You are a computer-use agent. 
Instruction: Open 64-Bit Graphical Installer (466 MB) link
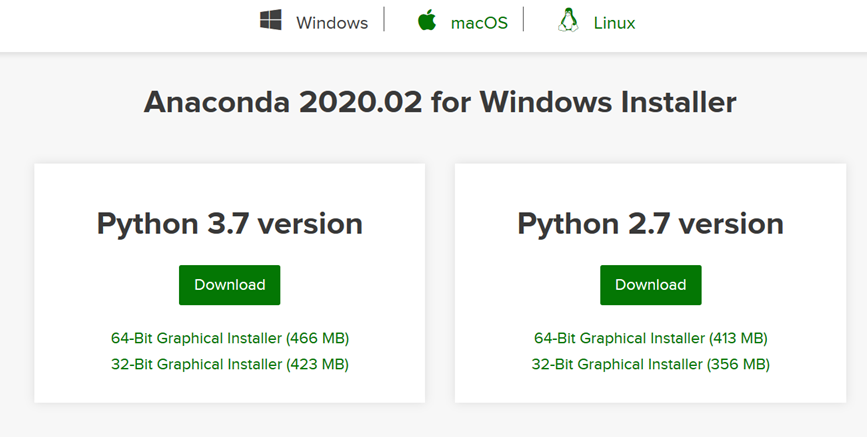click(230, 338)
